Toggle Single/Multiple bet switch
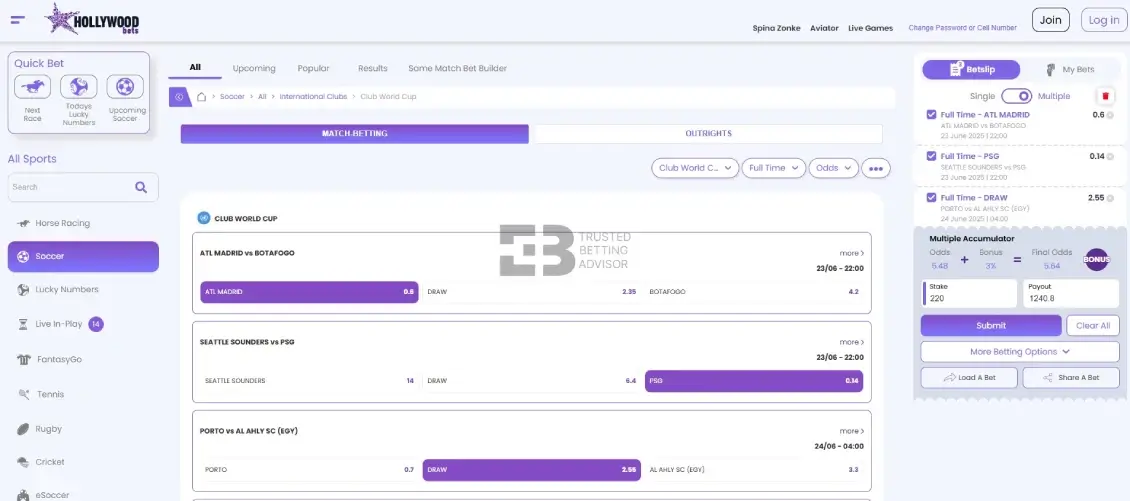Screen dimensions: 1130x501 tap(1016, 96)
